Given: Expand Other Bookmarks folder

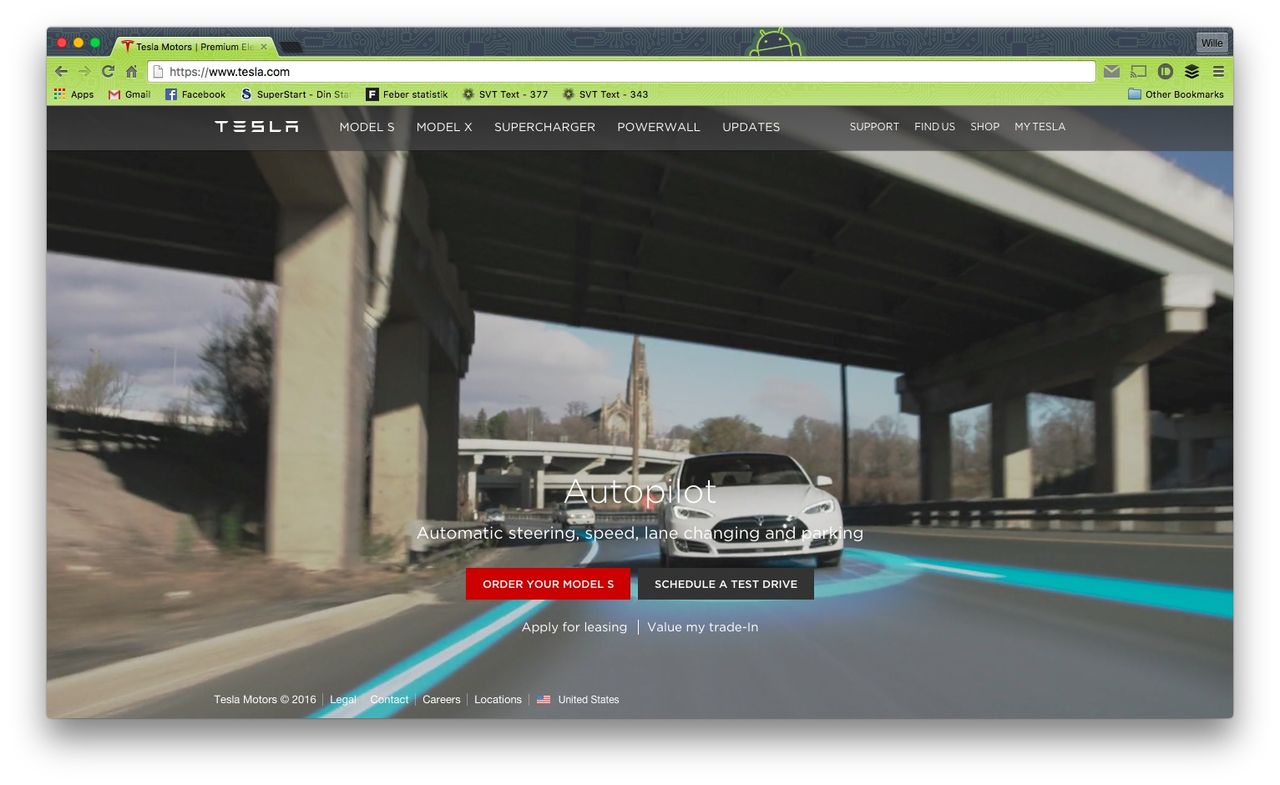Looking at the screenshot, I should [1176, 94].
